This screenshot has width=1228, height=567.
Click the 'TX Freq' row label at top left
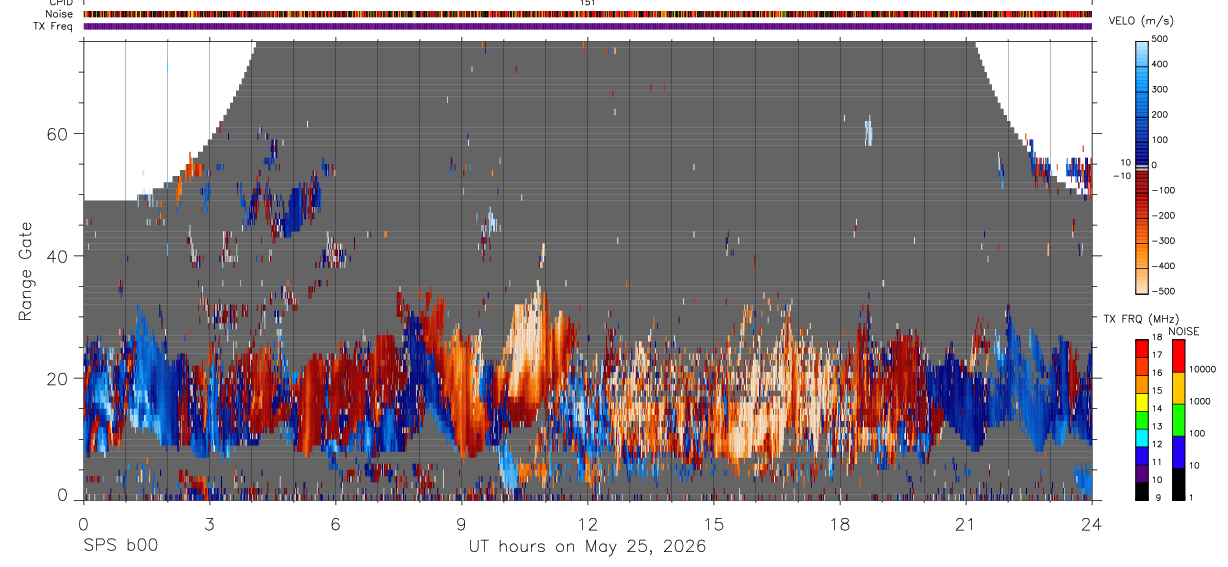click(54, 26)
